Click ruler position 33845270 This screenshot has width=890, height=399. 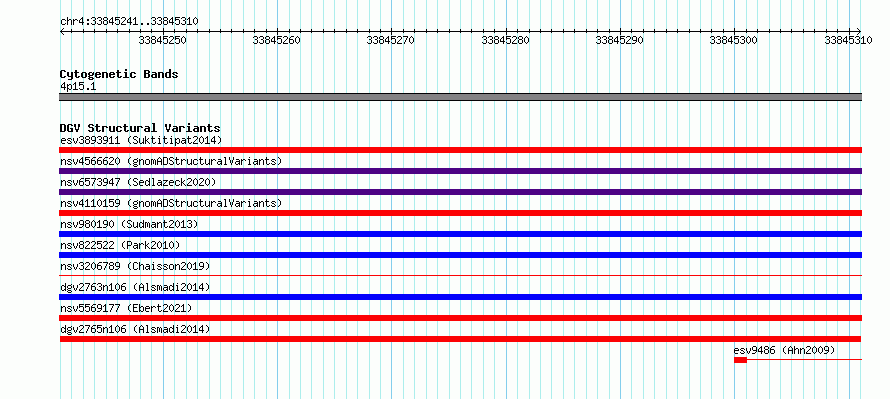tap(391, 40)
